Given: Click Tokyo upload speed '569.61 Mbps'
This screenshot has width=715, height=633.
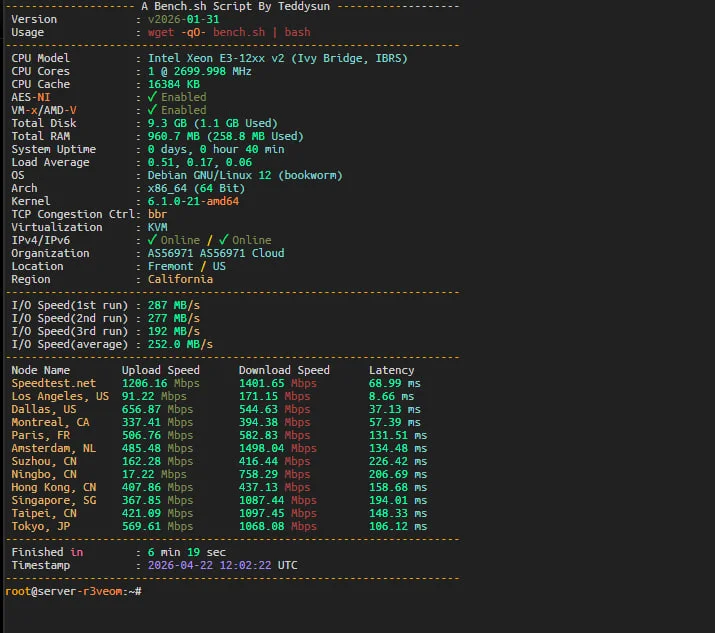Looking at the screenshot, I should click(x=157, y=526).
